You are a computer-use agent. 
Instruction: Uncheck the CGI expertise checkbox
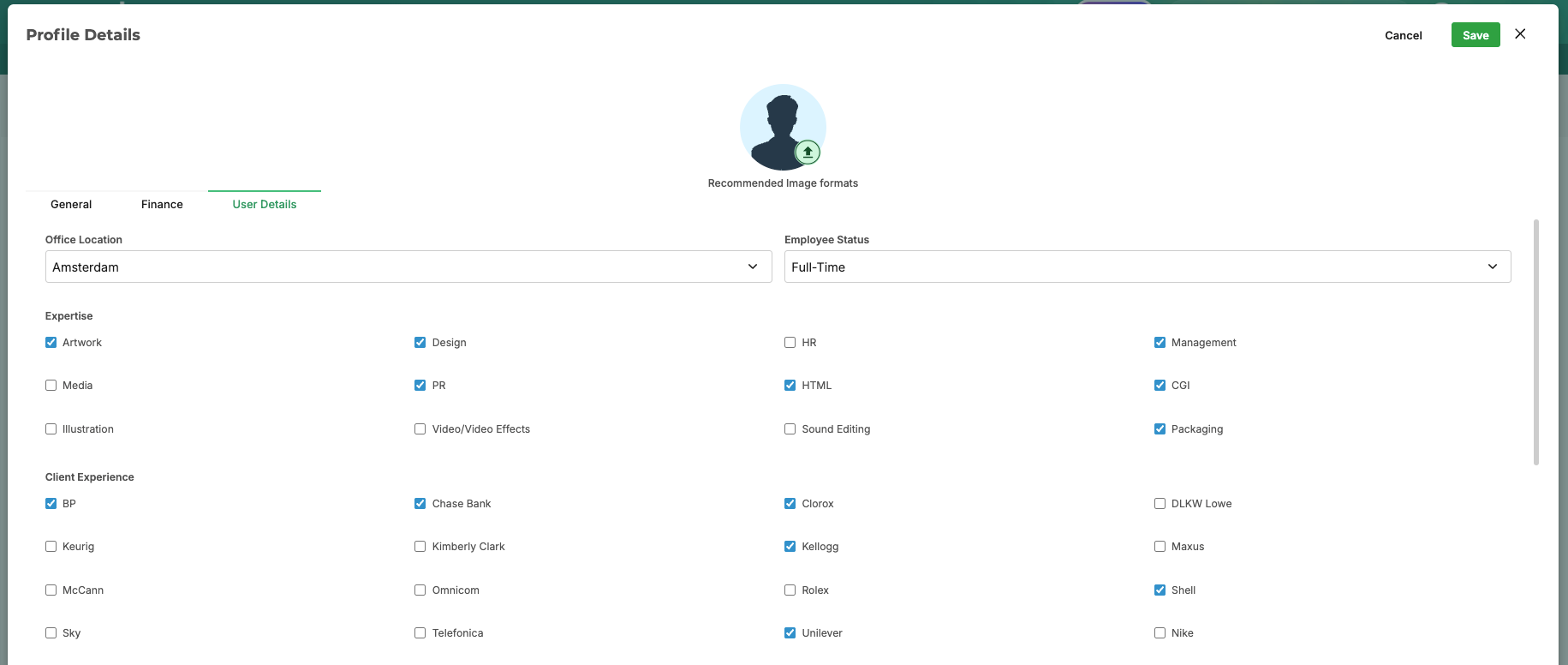[x=1160, y=386]
